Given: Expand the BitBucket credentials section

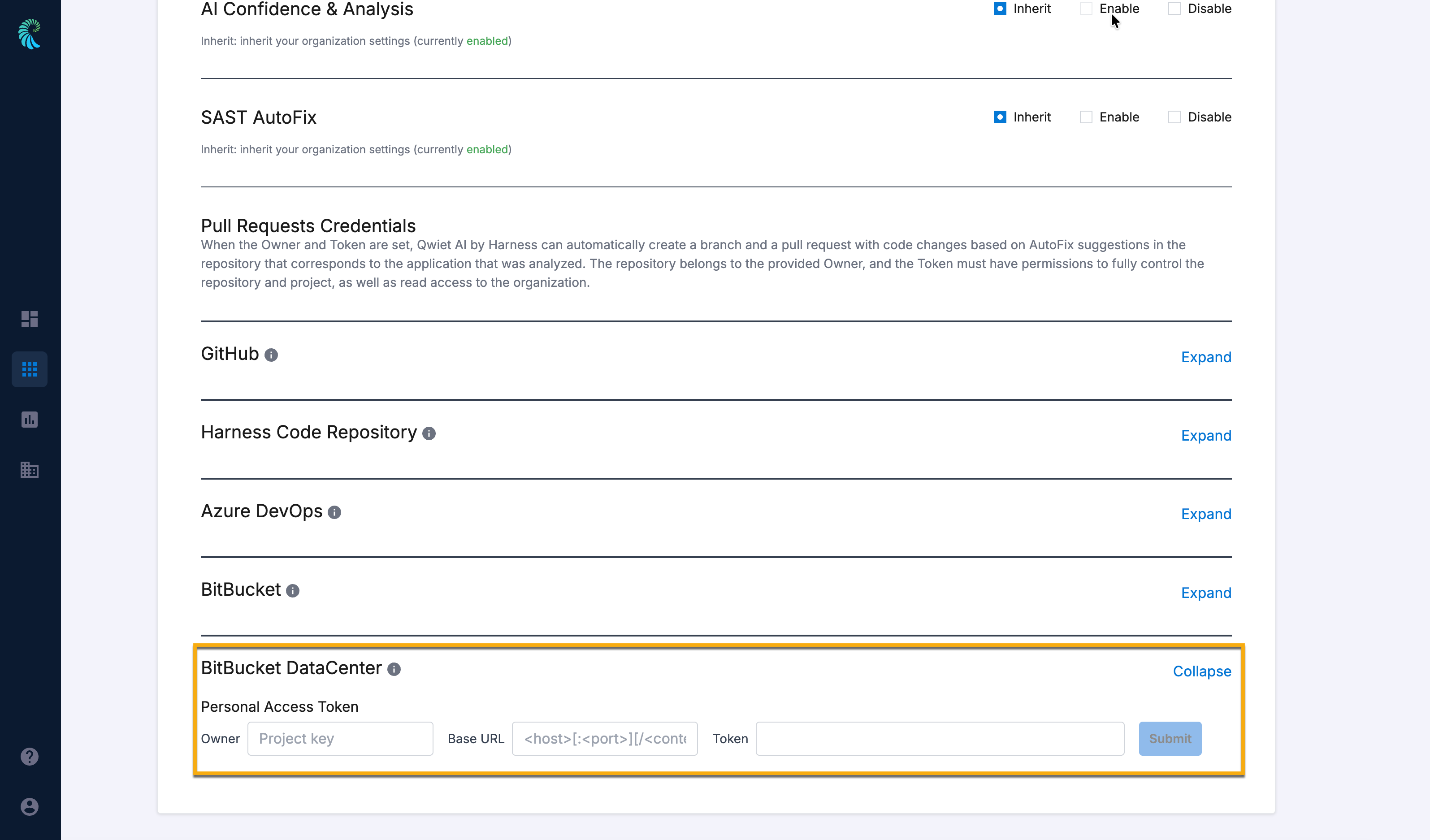Looking at the screenshot, I should coord(1206,593).
